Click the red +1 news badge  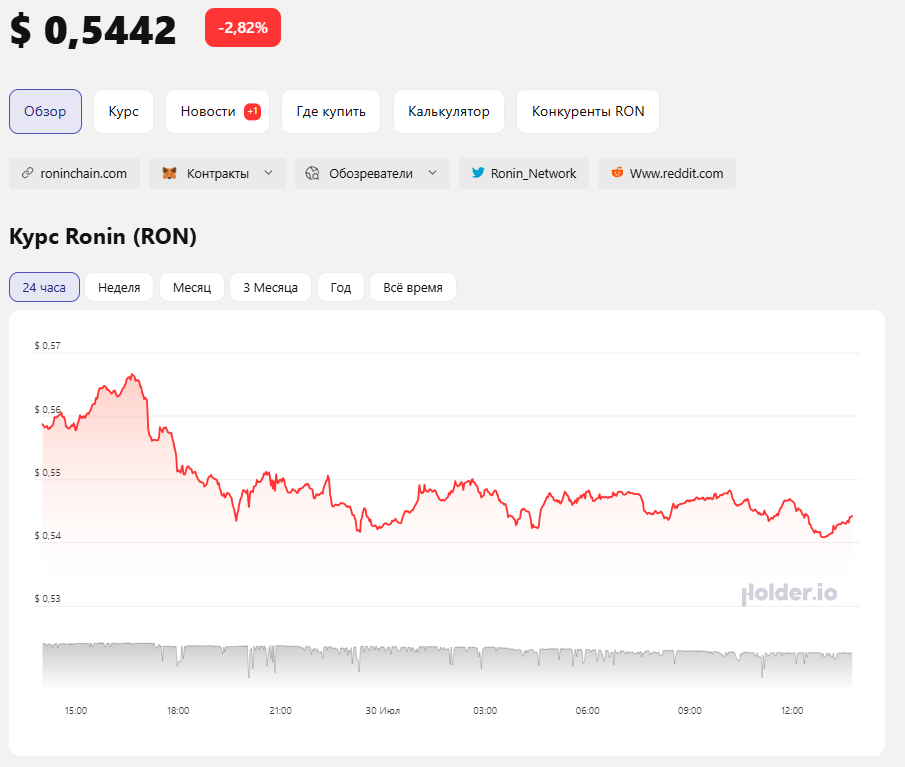252,111
